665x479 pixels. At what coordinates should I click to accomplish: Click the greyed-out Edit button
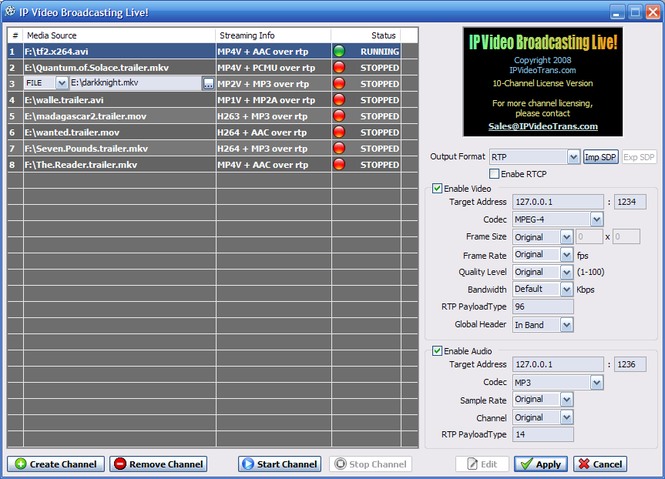pos(482,464)
